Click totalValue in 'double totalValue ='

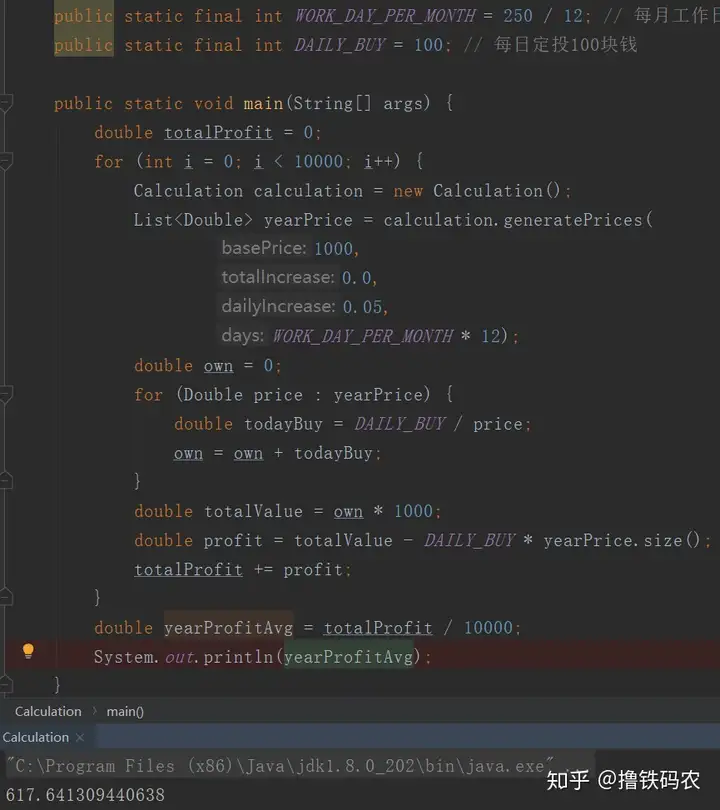253,511
